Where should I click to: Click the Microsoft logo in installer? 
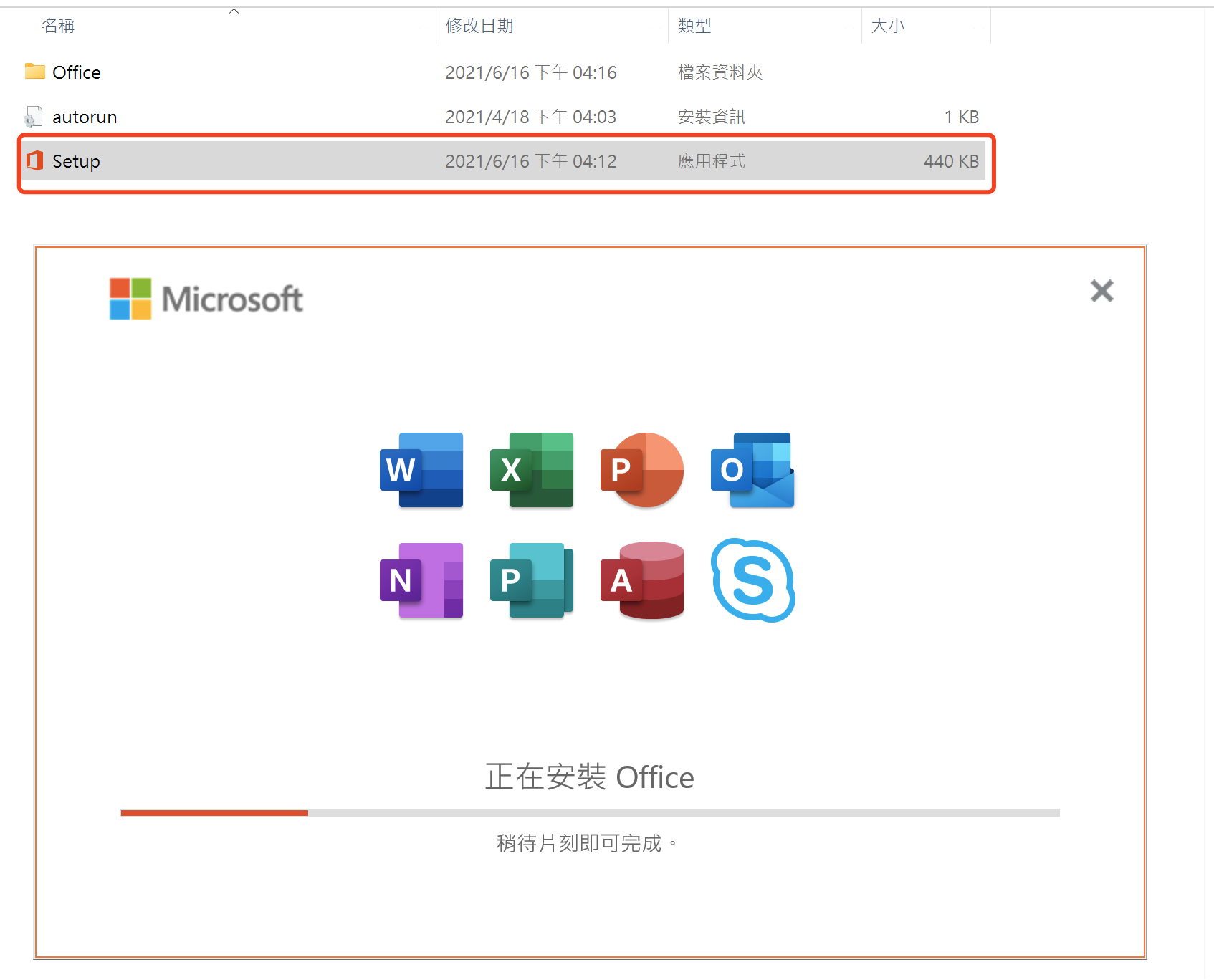206,299
